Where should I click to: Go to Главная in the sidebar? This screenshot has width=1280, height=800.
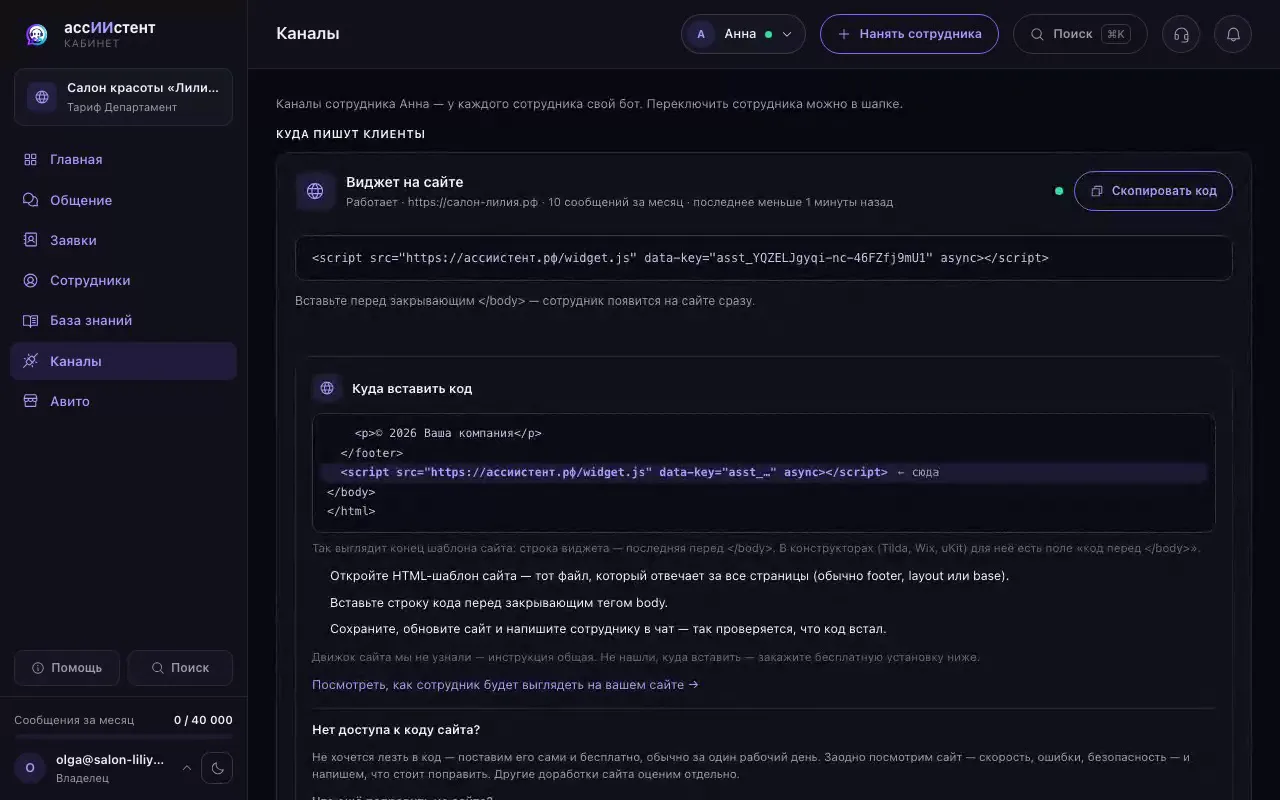(x=123, y=160)
